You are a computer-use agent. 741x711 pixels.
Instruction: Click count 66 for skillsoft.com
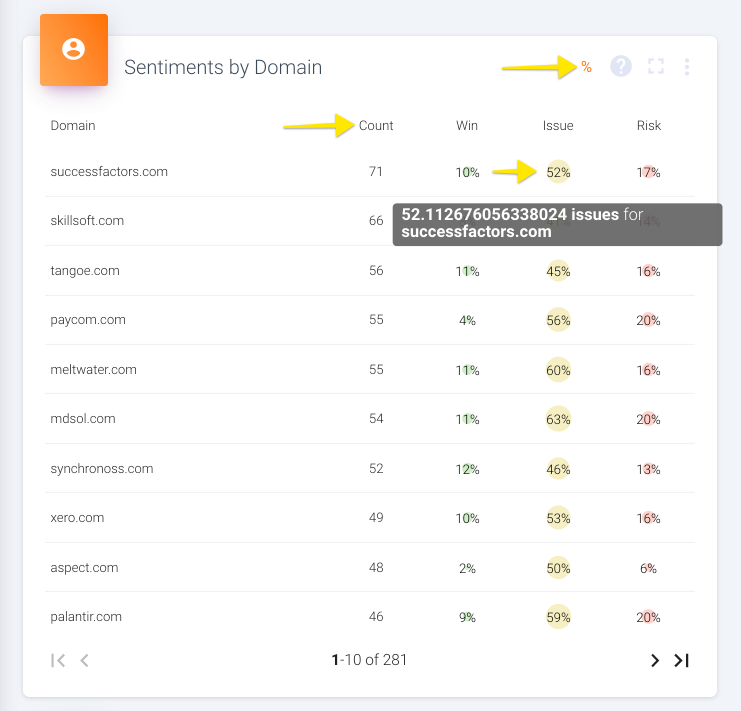point(376,221)
